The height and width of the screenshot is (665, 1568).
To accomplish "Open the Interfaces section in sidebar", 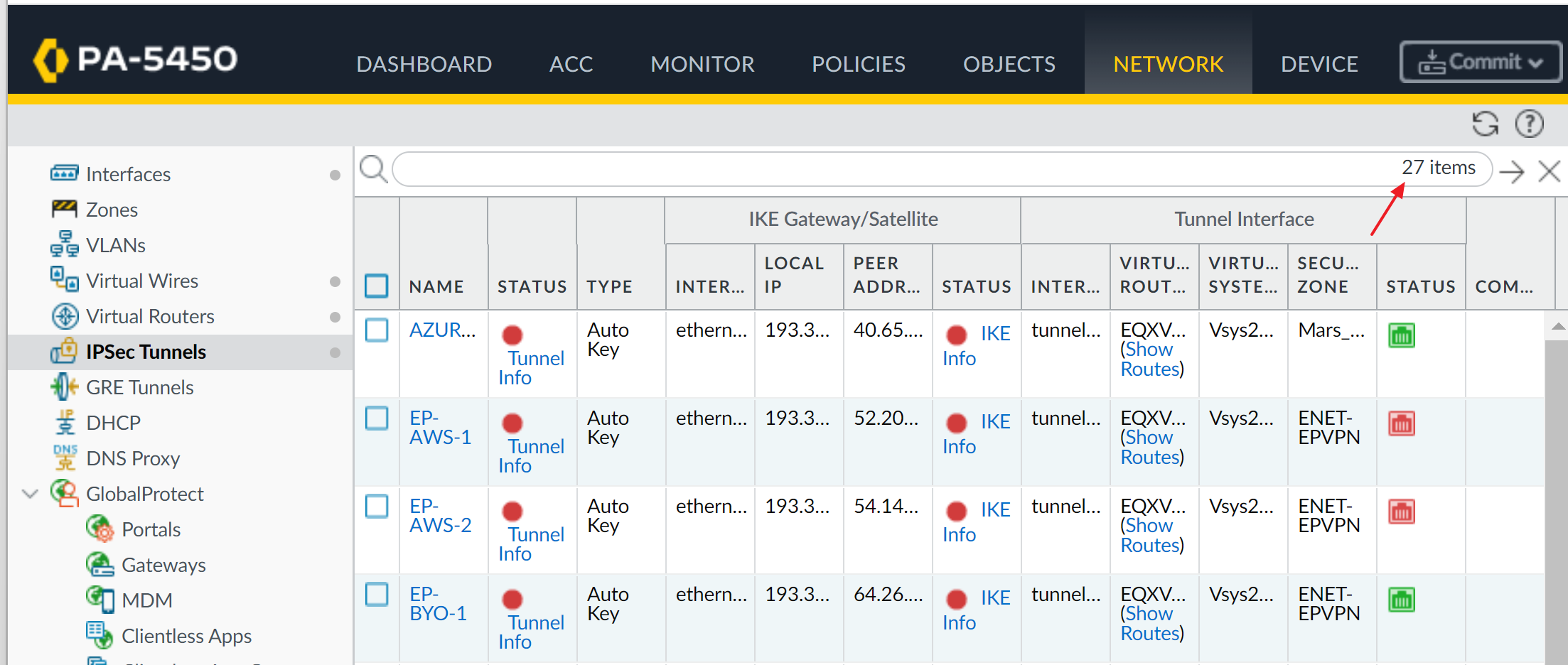I will [128, 173].
